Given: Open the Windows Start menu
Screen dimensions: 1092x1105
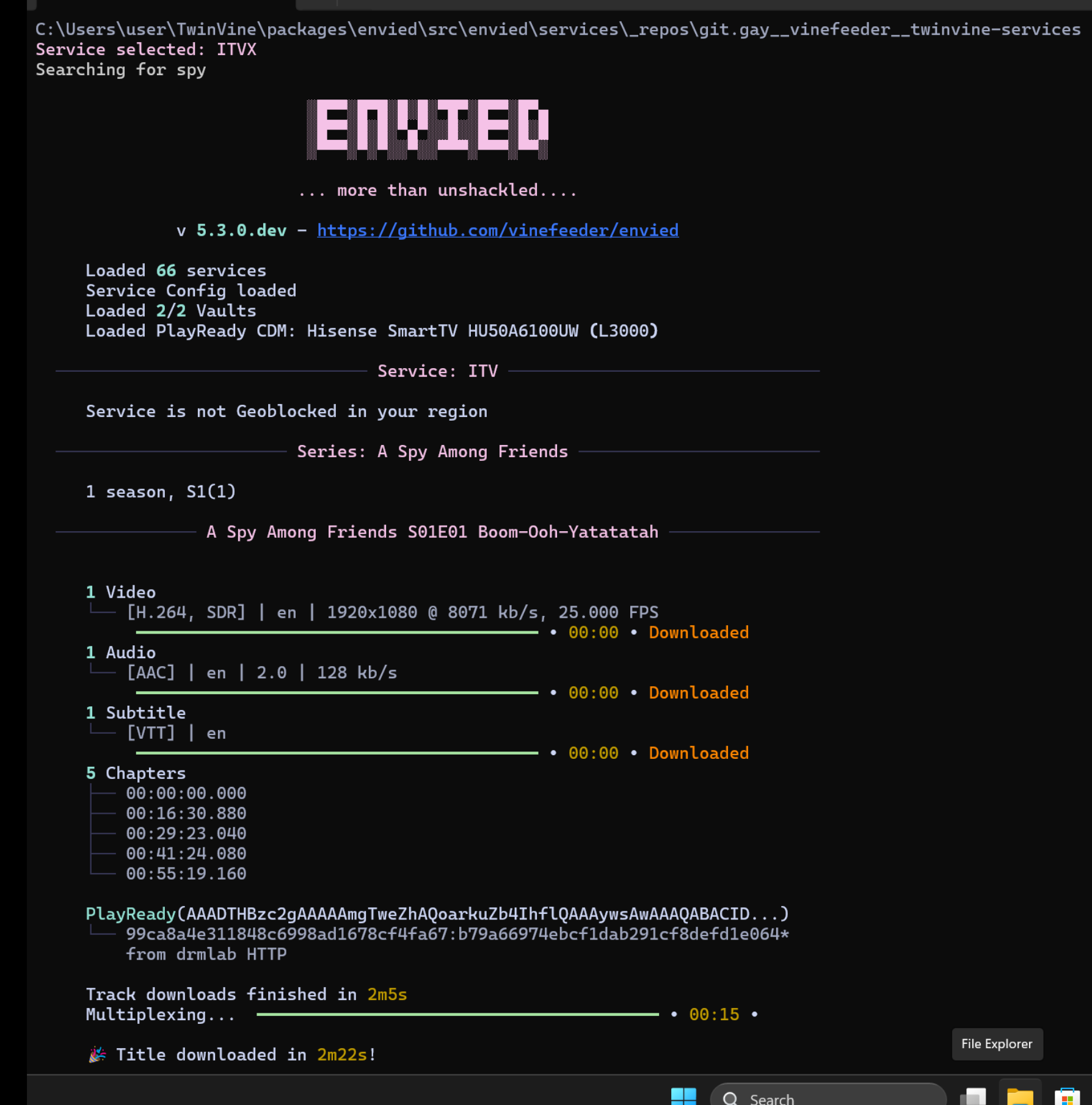Looking at the screenshot, I should tap(683, 1096).
